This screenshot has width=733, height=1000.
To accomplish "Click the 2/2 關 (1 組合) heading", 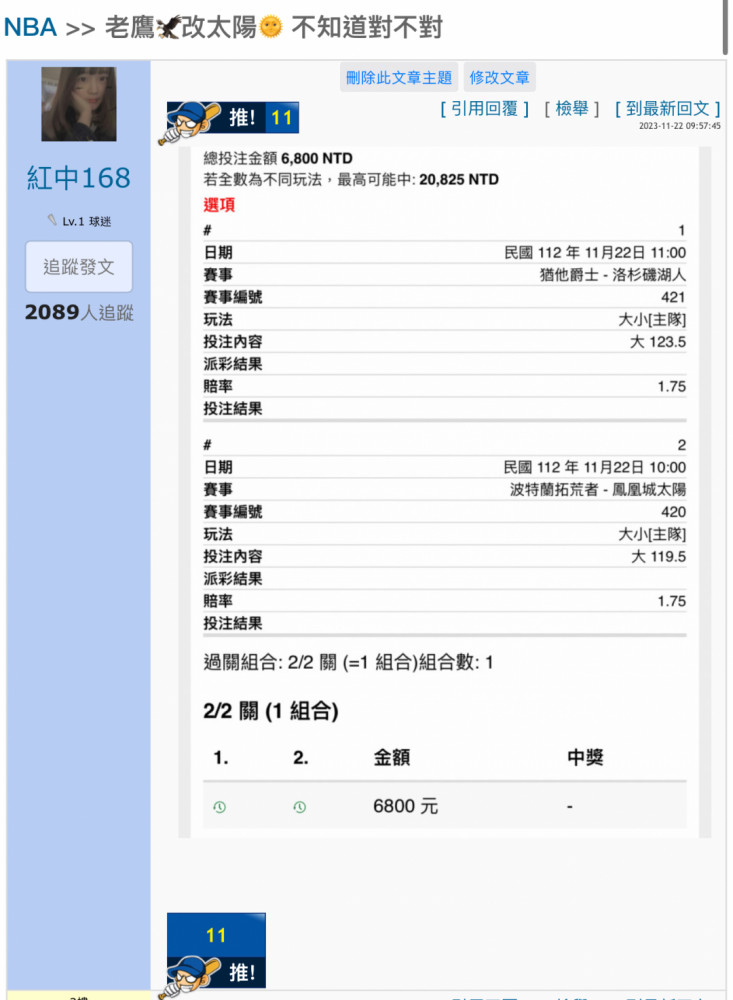I will click(270, 710).
